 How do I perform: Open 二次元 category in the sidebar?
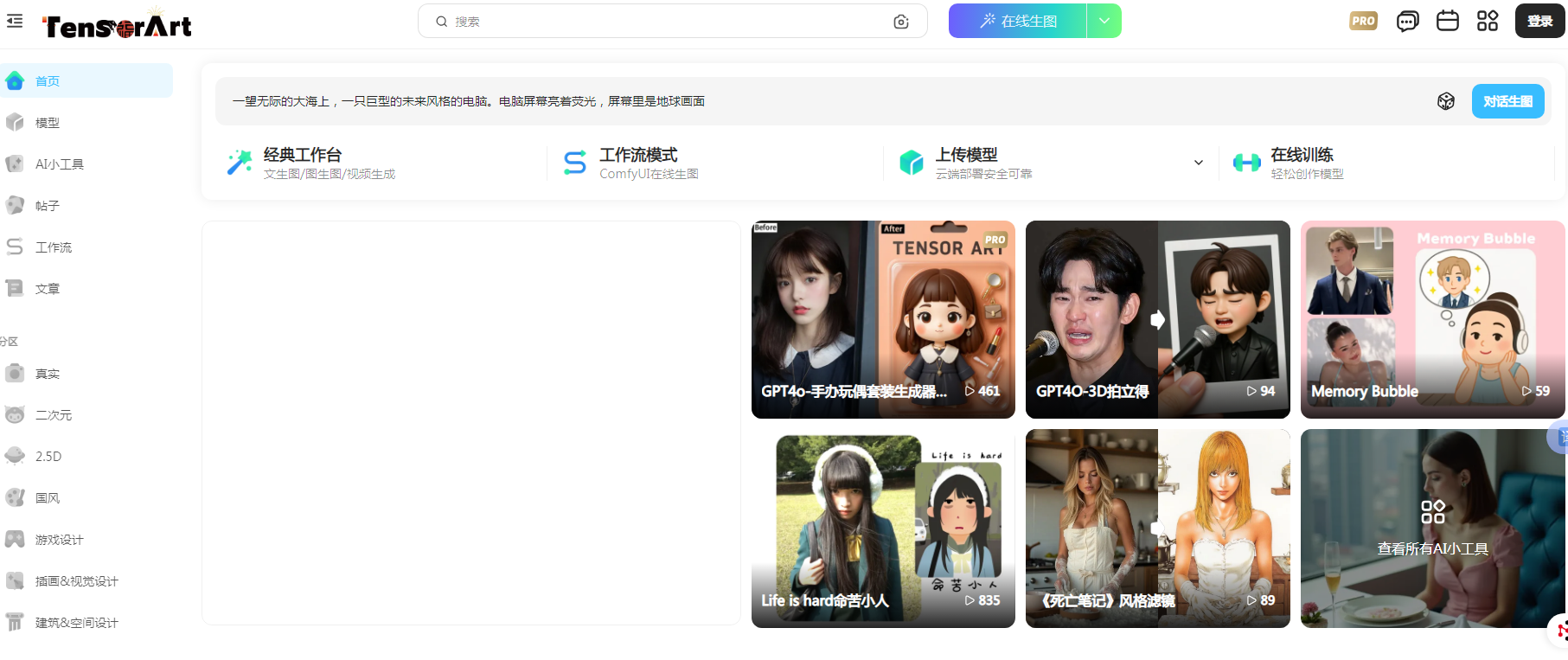(53, 415)
